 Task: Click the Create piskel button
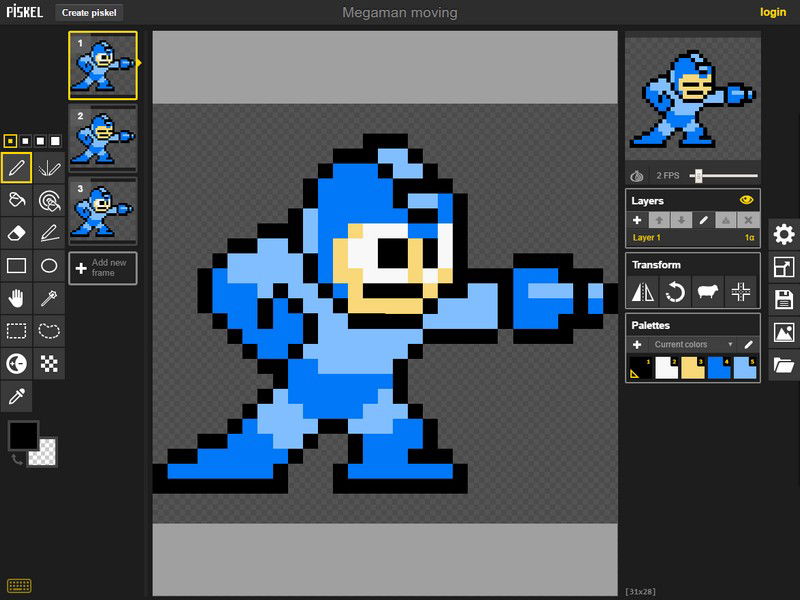click(89, 13)
